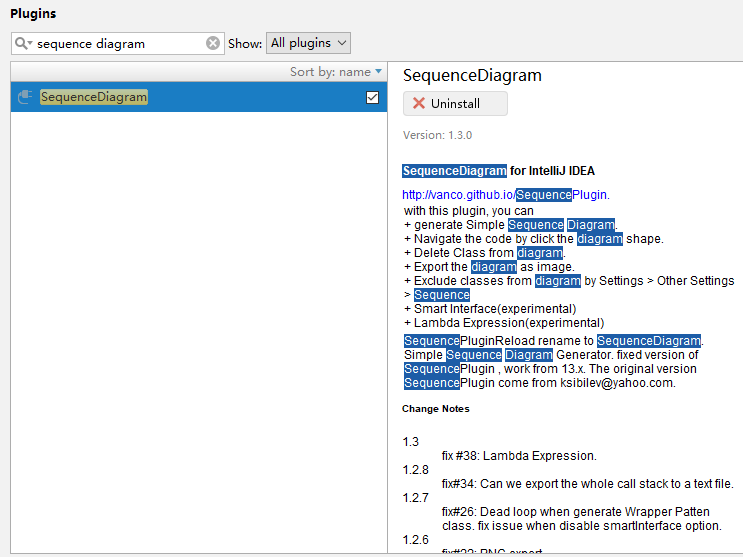Click the 1.3 version entry
Viewport: 743px width, 557px height.
click(410, 442)
